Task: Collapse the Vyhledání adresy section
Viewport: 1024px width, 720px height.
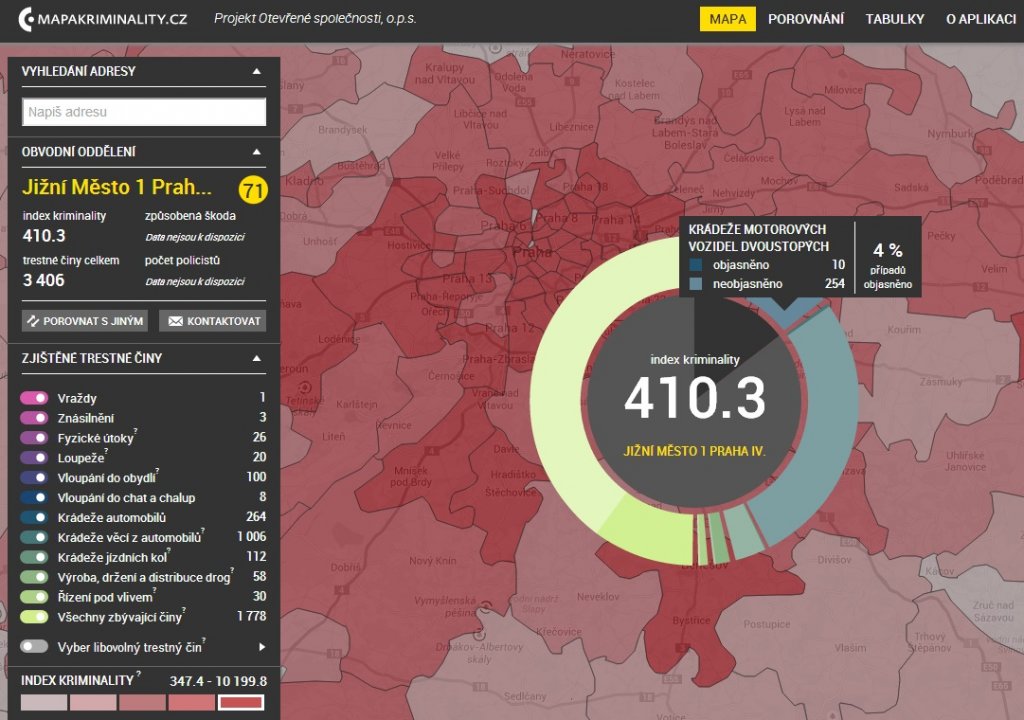Action: tap(257, 71)
